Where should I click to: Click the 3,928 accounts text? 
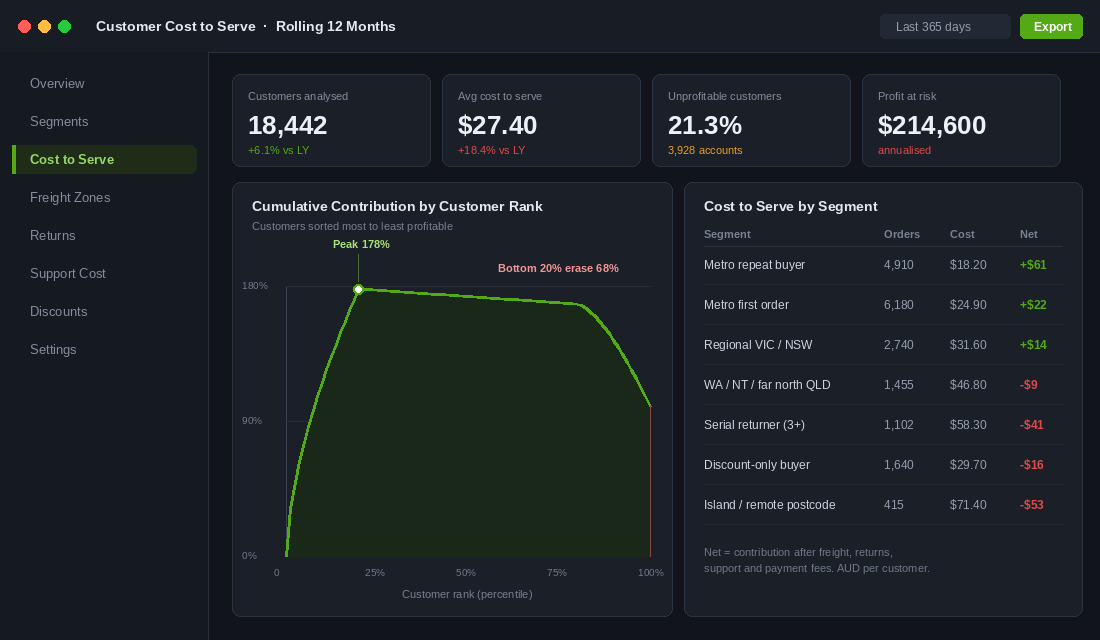tap(705, 150)
